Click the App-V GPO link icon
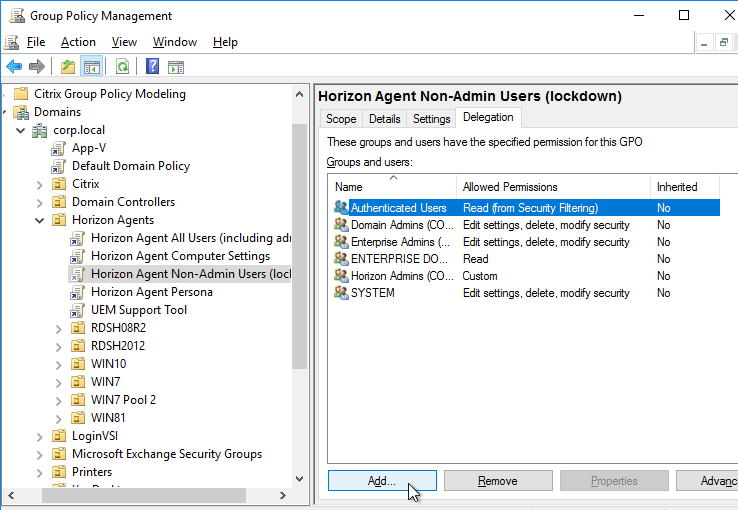This screenshot has width=738, height=510. point(58,149)
